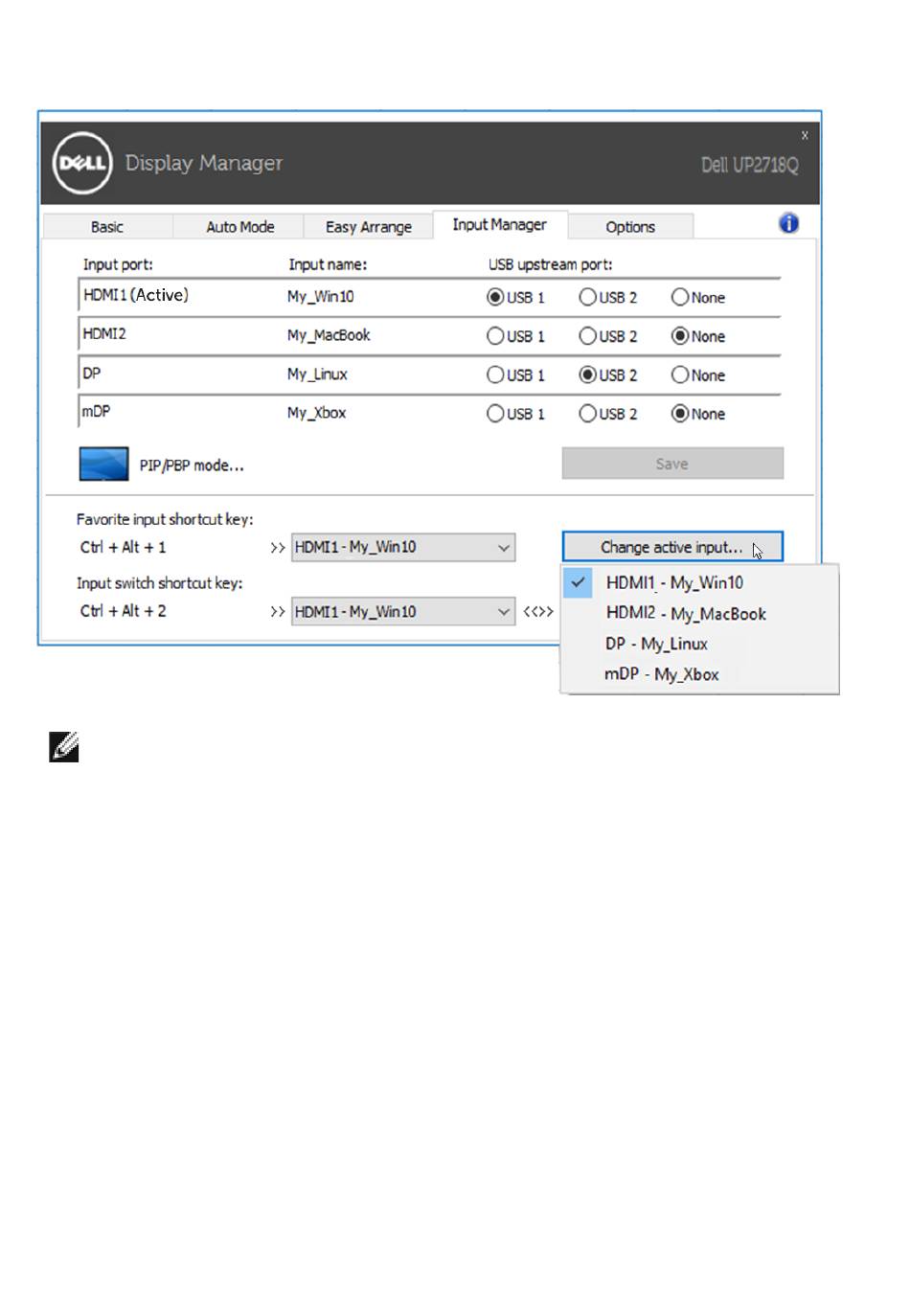Click the My_Xbox input name field

317,413
